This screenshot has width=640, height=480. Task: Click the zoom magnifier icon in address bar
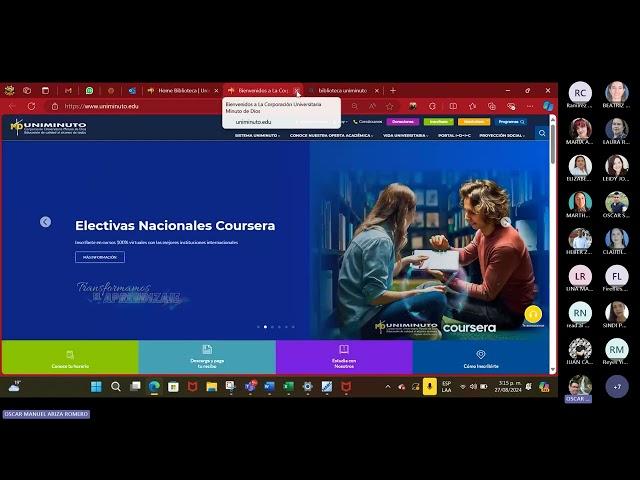(354, 107)
